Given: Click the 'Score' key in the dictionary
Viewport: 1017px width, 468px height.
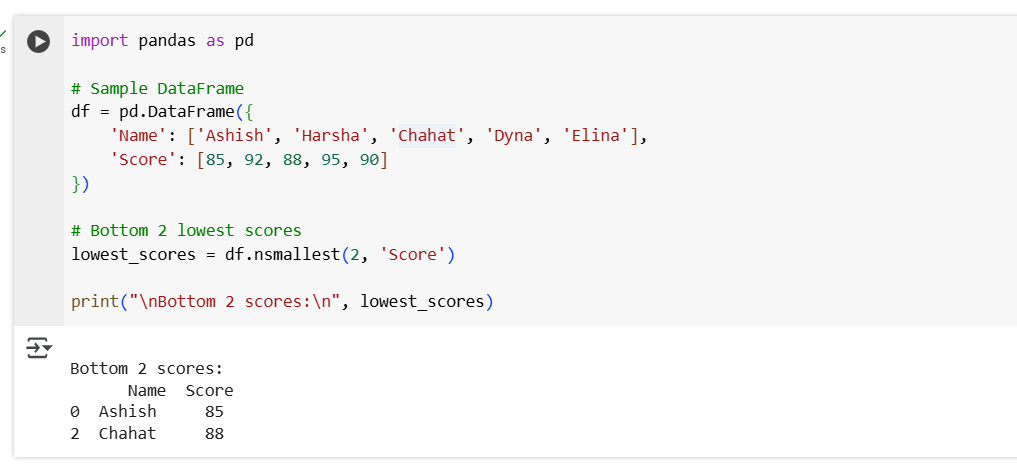Looking at the screenshot, I should [x=142, y=160].
